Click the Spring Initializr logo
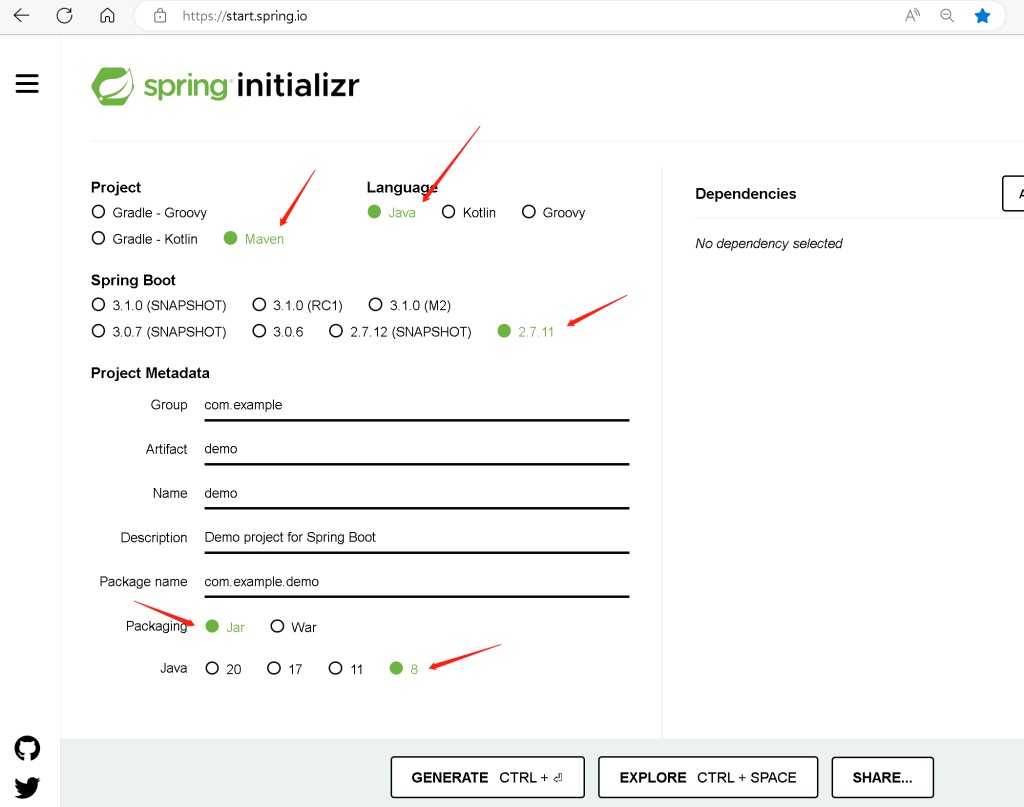 (225, 86)
